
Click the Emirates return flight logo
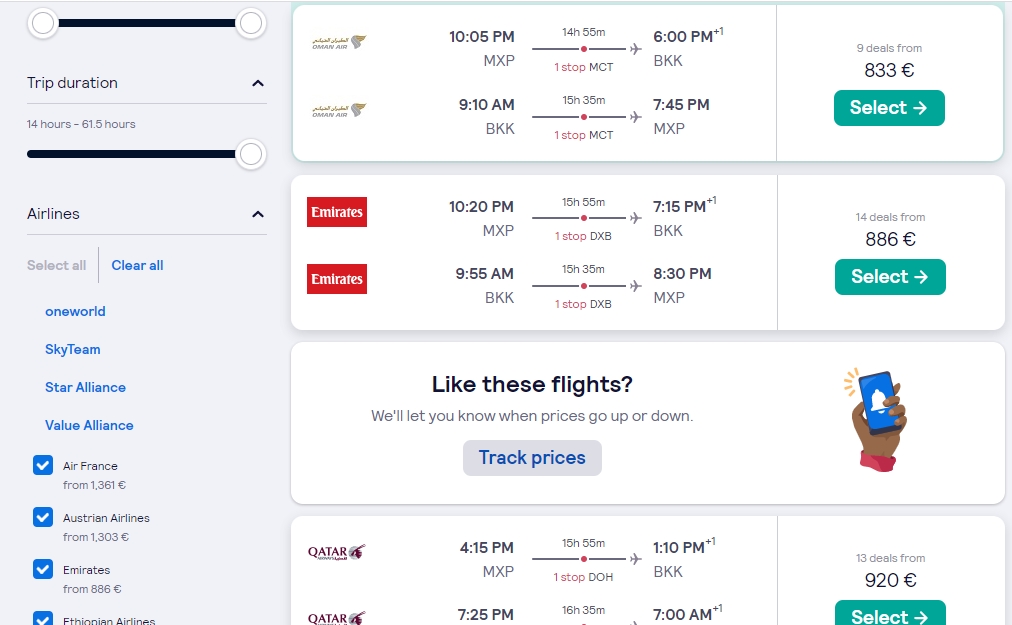click(337, 279)
